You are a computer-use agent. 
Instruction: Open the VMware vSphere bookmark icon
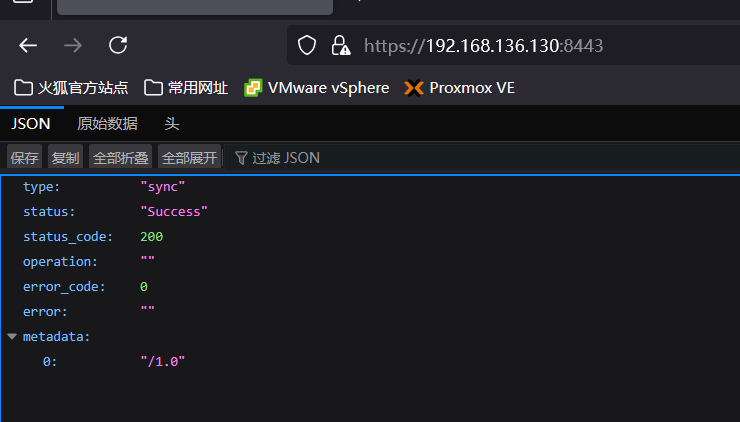(253, 88)
